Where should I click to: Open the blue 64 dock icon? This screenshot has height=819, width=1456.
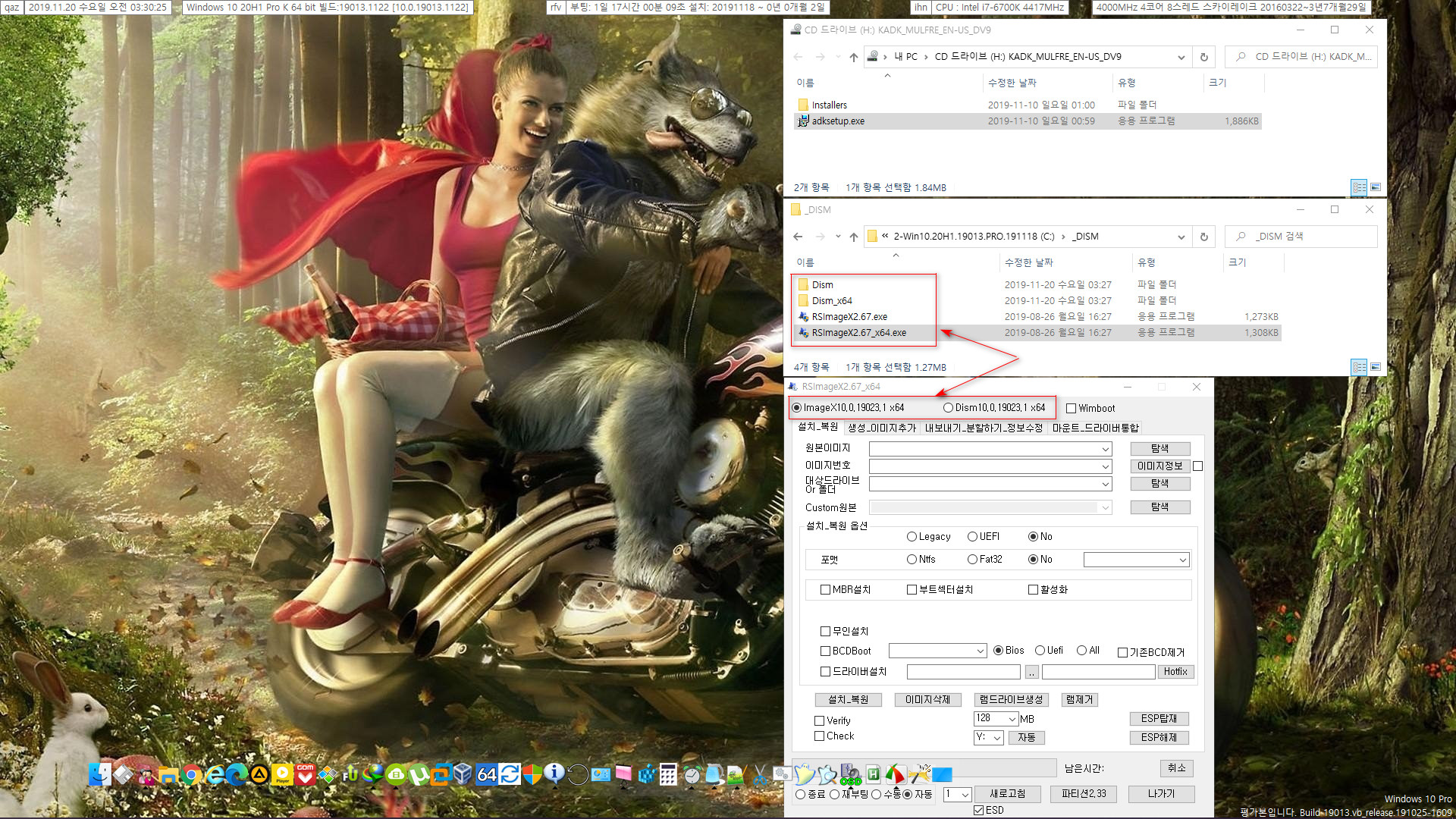(x=486, y=774)
